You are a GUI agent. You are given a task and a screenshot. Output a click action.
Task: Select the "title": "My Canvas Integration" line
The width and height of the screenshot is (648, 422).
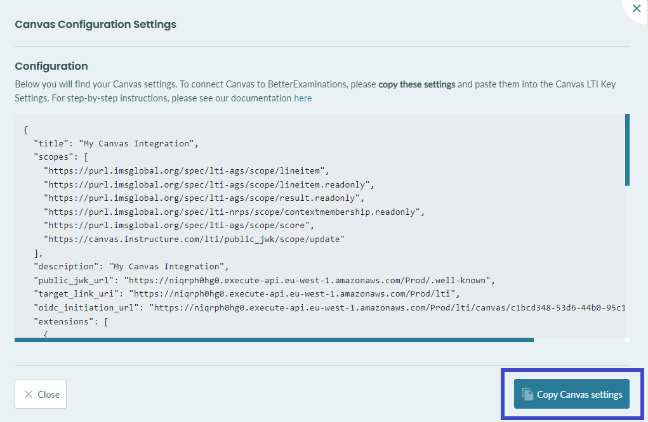click(x=117, y=144)
